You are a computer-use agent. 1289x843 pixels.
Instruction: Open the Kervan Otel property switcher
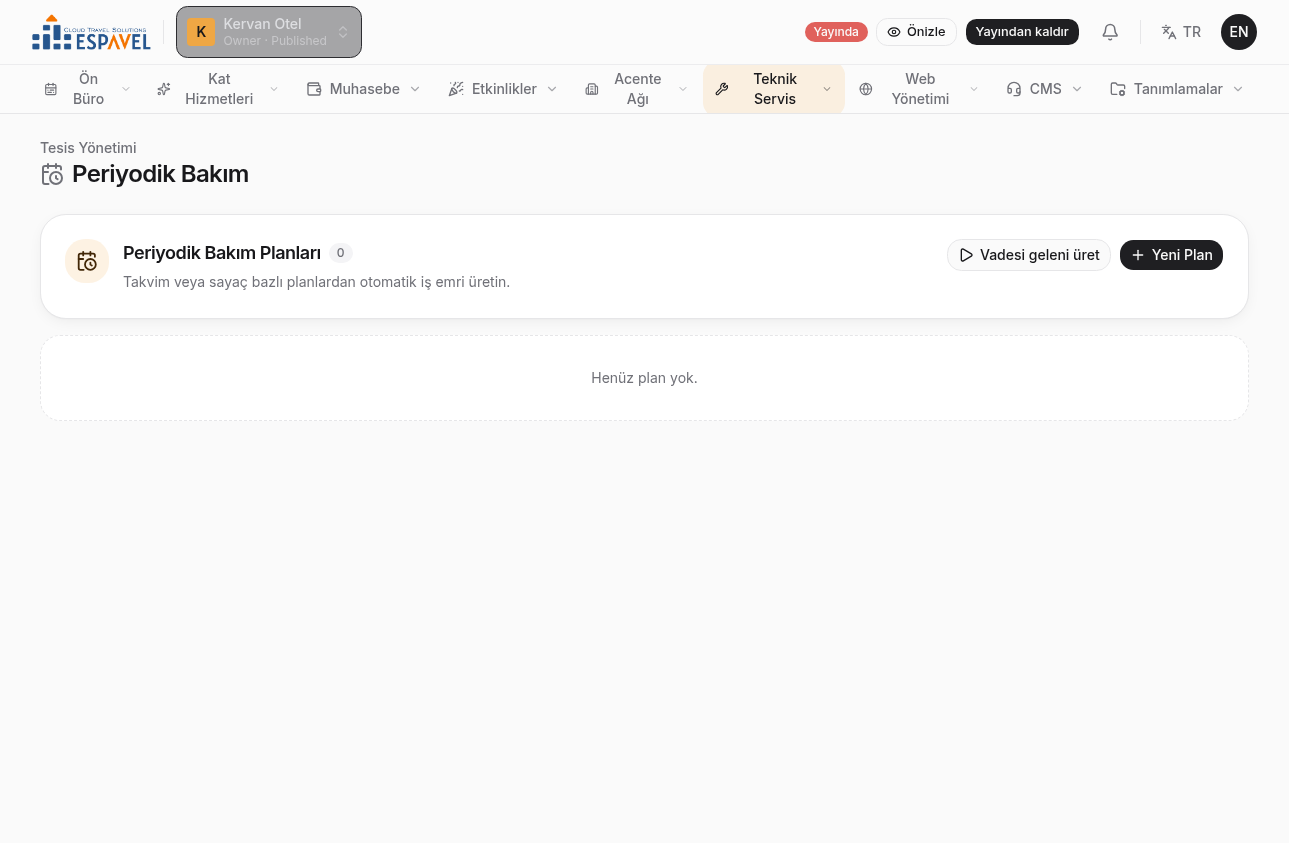269,32
